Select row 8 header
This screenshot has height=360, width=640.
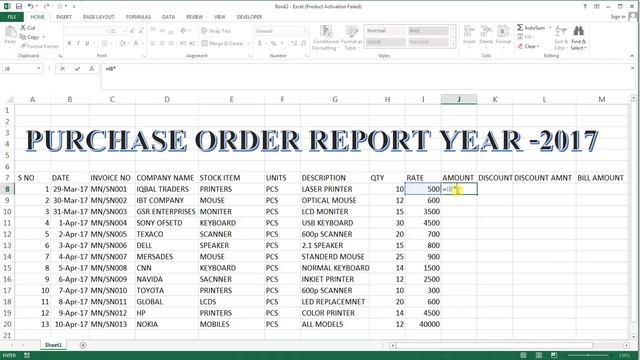pos(7,189)
